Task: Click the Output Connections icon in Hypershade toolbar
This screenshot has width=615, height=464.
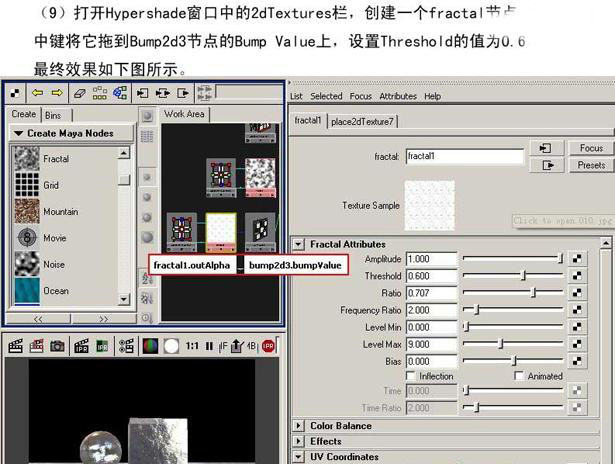Action: pos(183,93)
